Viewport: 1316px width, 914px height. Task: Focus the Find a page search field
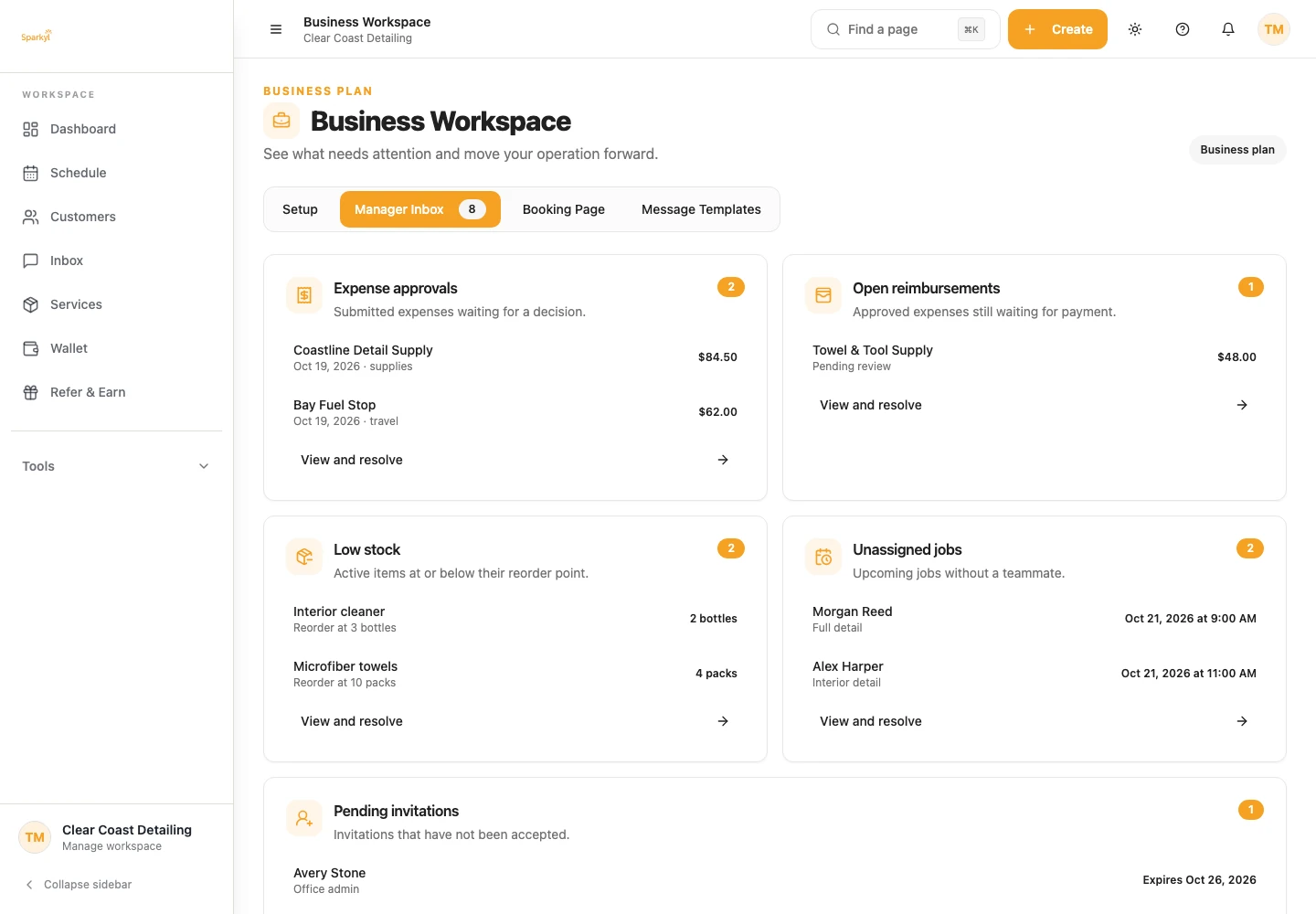click(906, 29)
